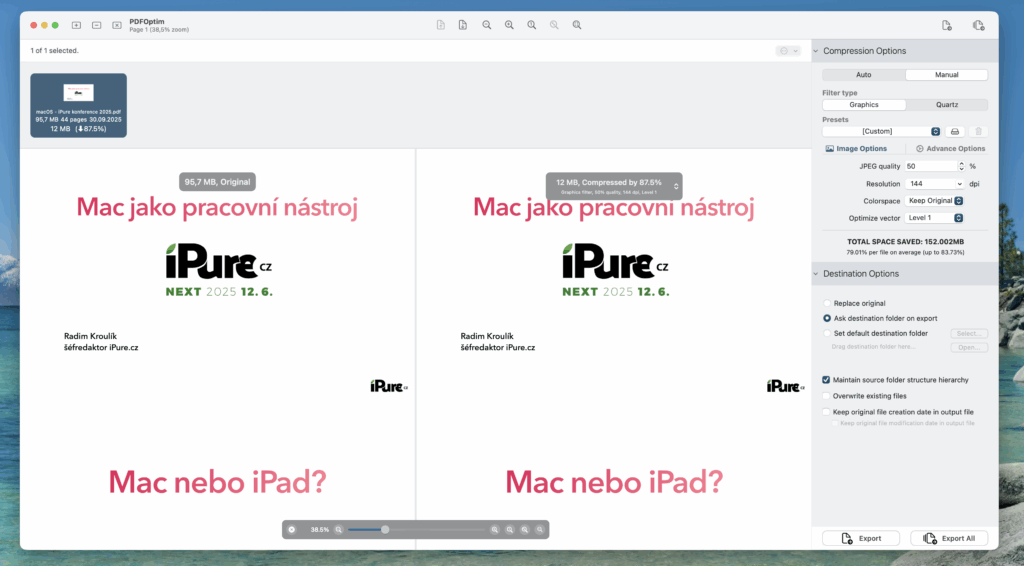The image size is (1024, 566).
Task: Click the save preset icon next to Presets
Action: (x=955, y=131)
